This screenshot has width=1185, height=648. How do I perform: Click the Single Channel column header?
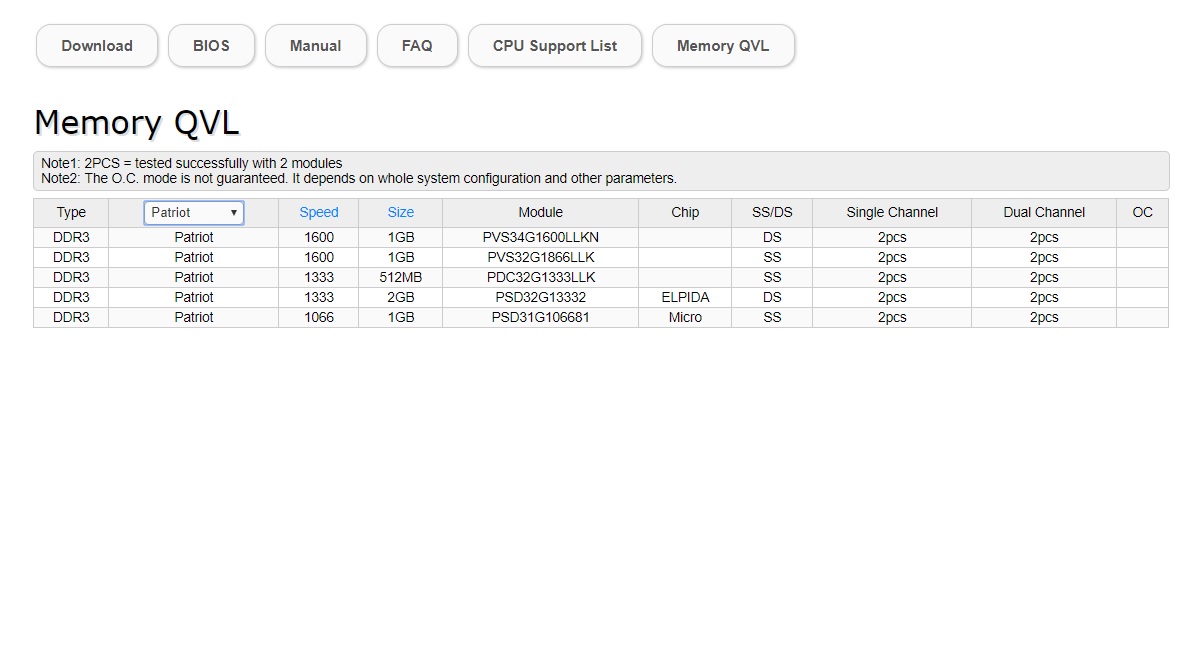(892, 212)
